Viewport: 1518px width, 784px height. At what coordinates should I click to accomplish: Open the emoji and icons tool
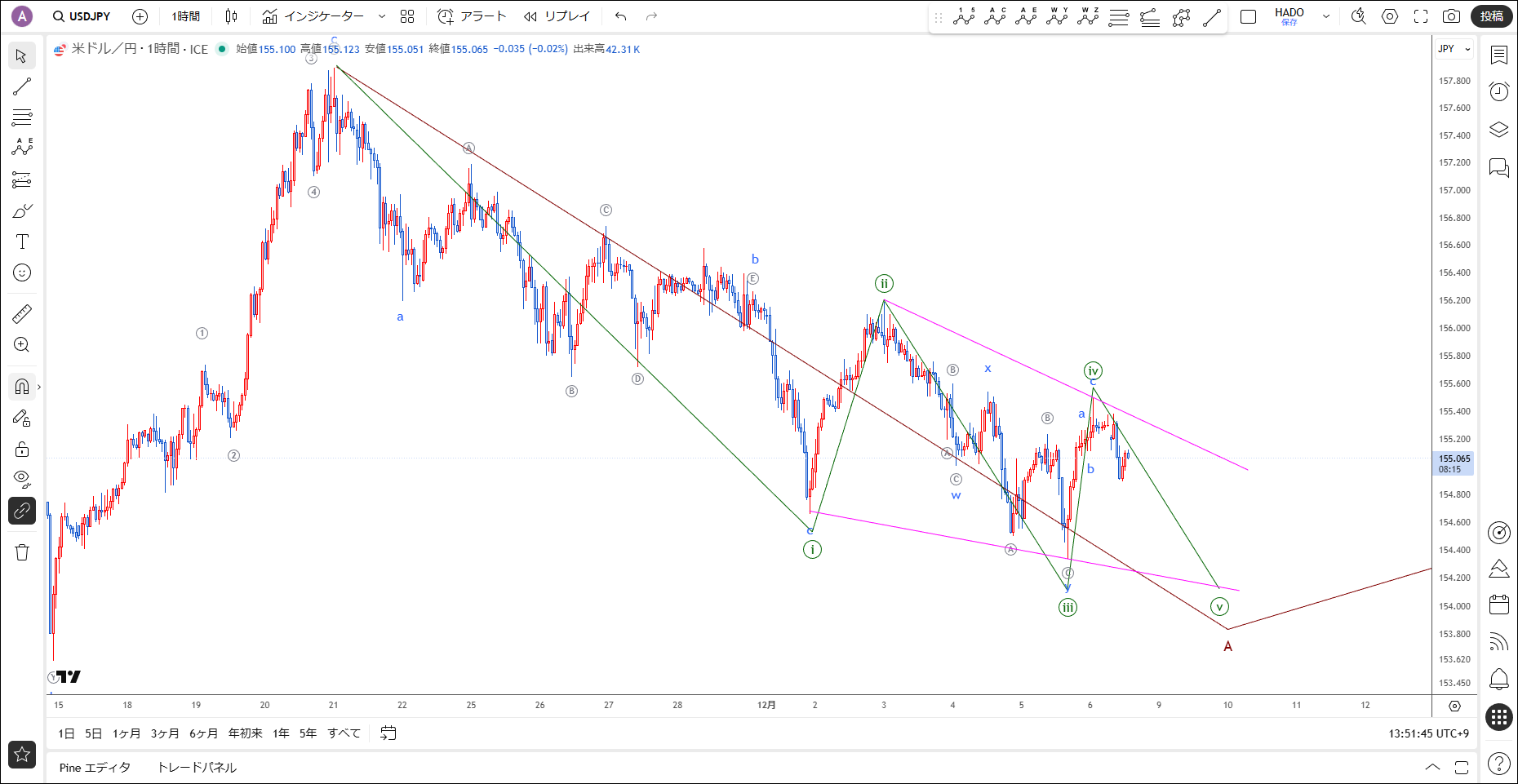[22, 272]
